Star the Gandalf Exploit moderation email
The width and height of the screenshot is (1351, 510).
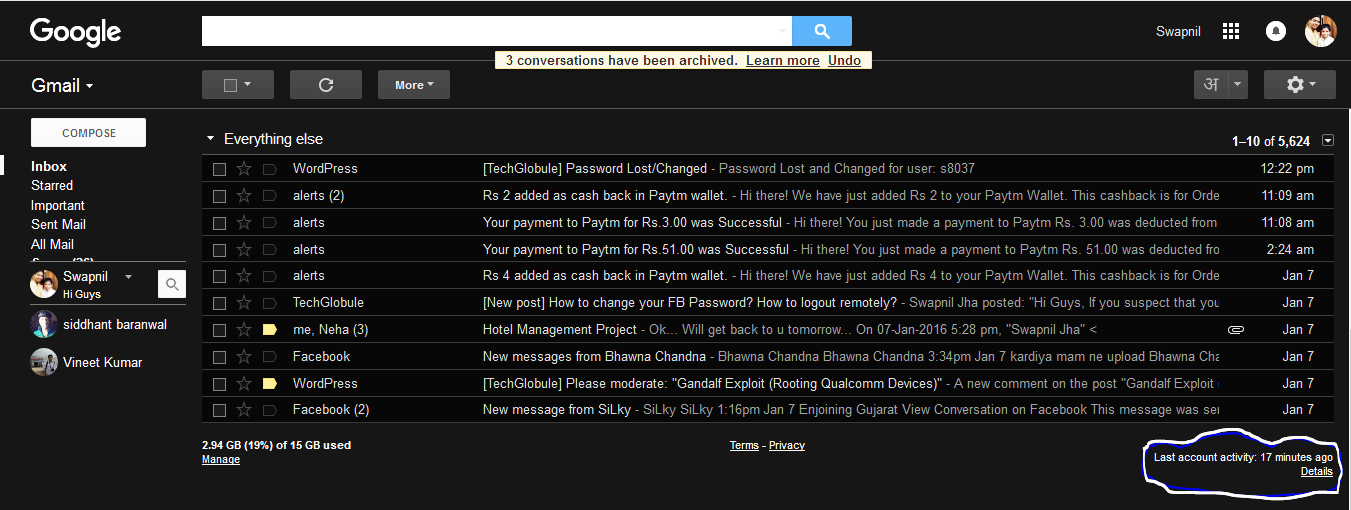point(244,384)
